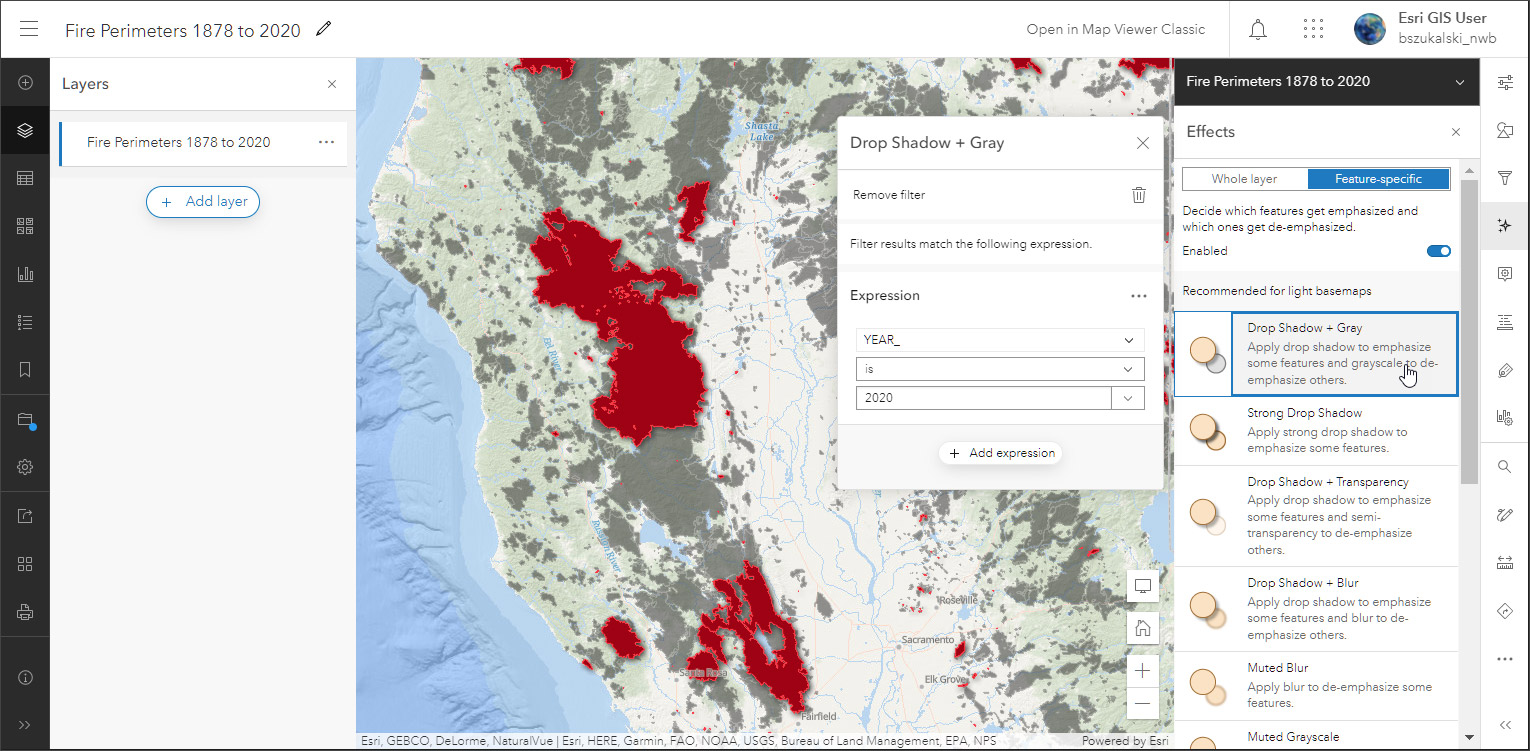
Task: Click the Effects panel scrollbar
Action: (x=1469, y=332)
